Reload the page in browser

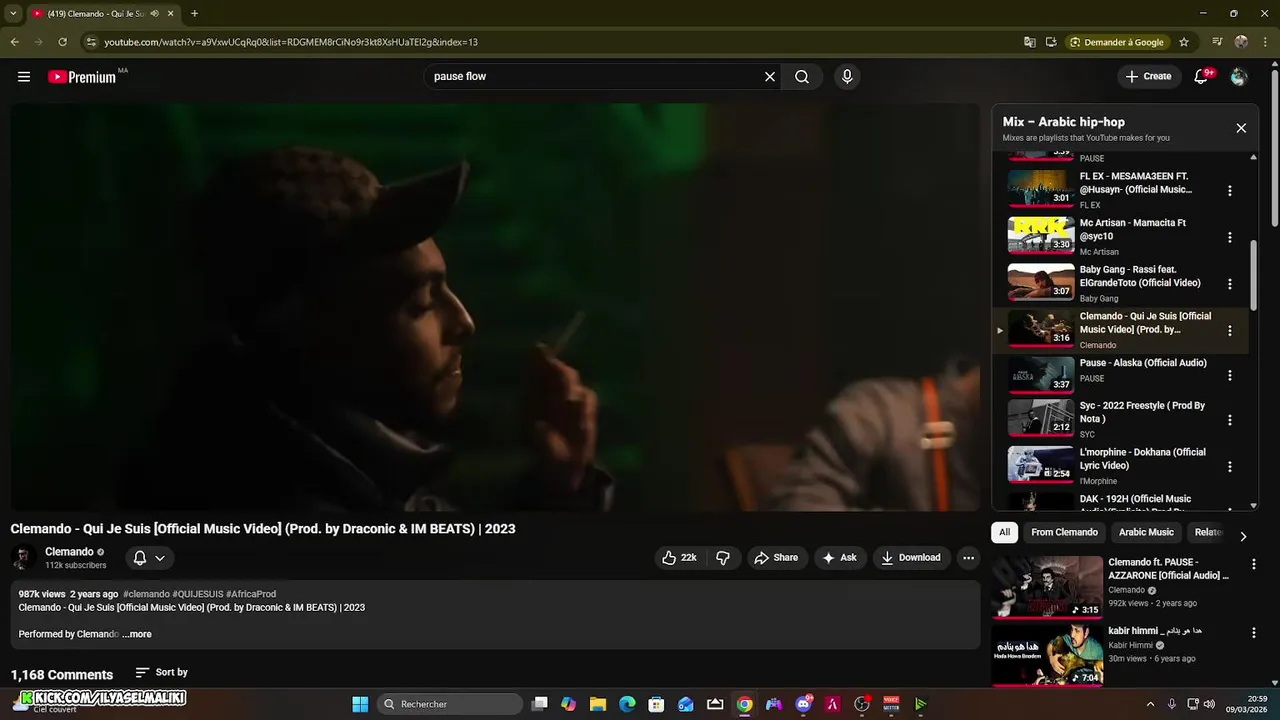click(x=62, y=42)
